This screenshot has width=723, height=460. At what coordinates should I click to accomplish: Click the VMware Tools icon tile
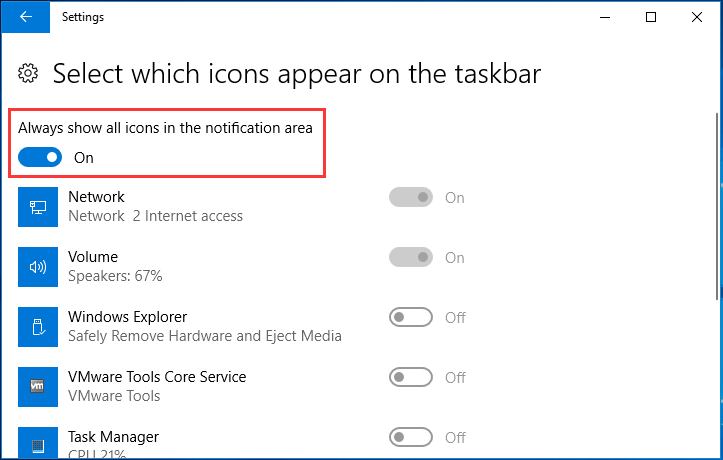click(38, 387)
